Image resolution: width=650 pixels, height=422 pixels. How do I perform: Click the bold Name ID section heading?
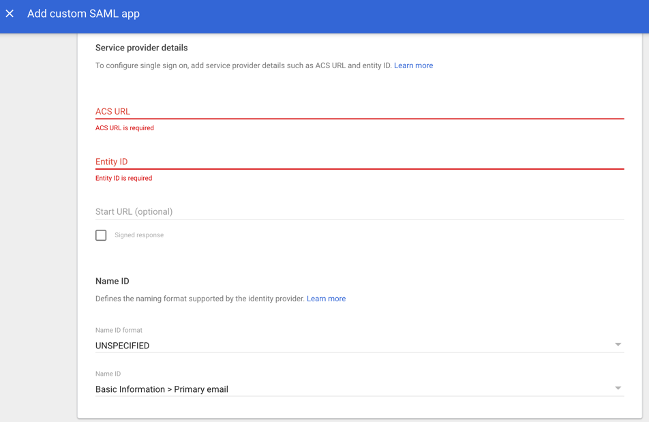tap(112, 281)
